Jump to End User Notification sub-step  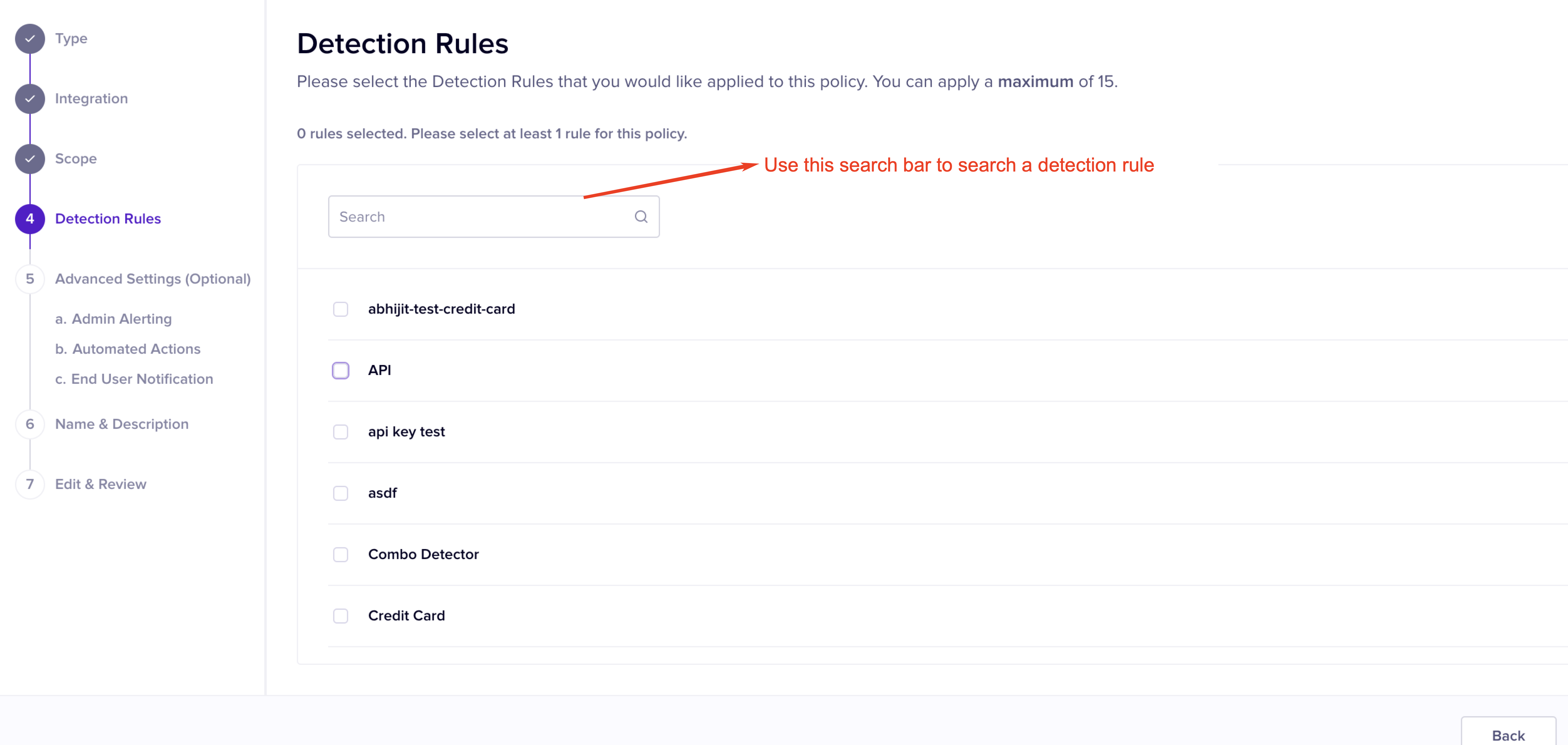tap(134, 379)
